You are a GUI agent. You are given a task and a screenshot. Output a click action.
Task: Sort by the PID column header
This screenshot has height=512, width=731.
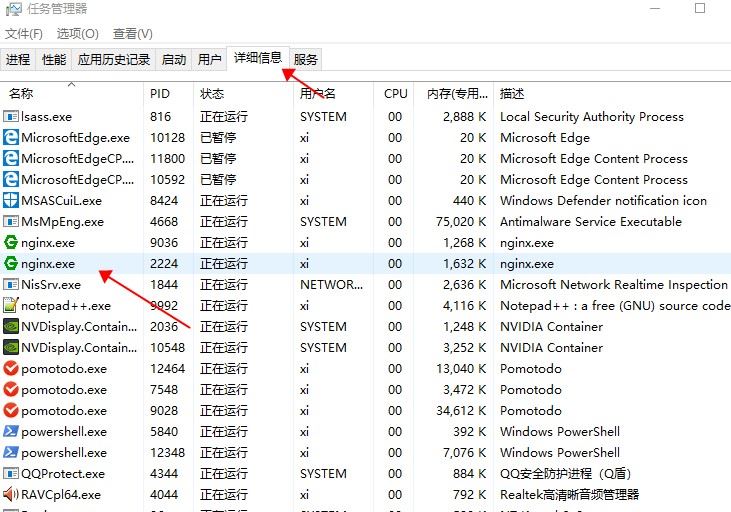[160, 93]
